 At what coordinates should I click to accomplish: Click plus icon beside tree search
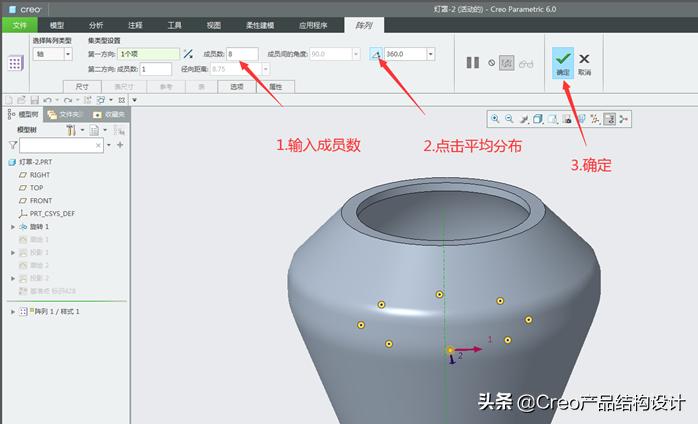pyautogui.click(x=120, y=145)
